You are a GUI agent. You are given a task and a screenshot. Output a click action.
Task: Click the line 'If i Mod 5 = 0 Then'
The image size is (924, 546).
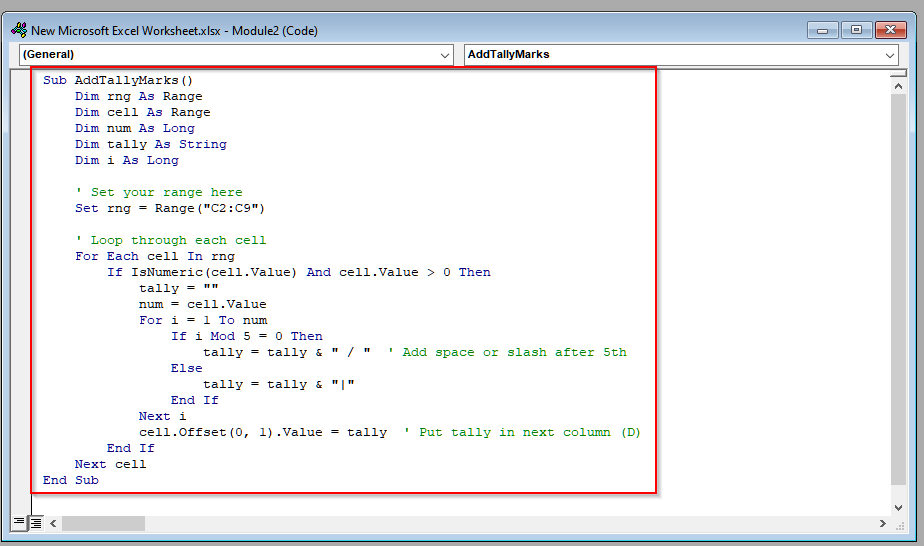coord(247,336)
